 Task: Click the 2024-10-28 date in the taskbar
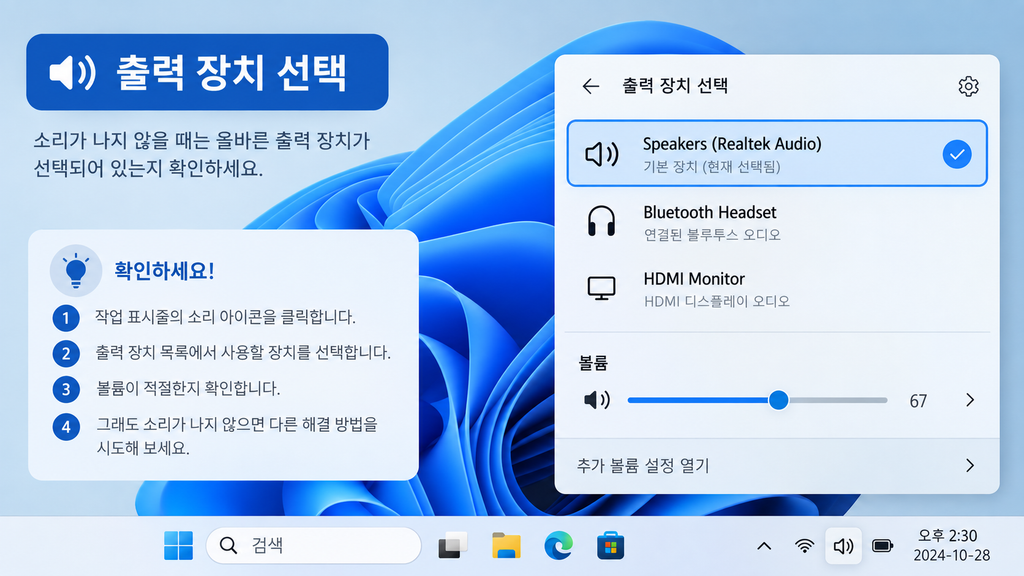pos(952,555)
